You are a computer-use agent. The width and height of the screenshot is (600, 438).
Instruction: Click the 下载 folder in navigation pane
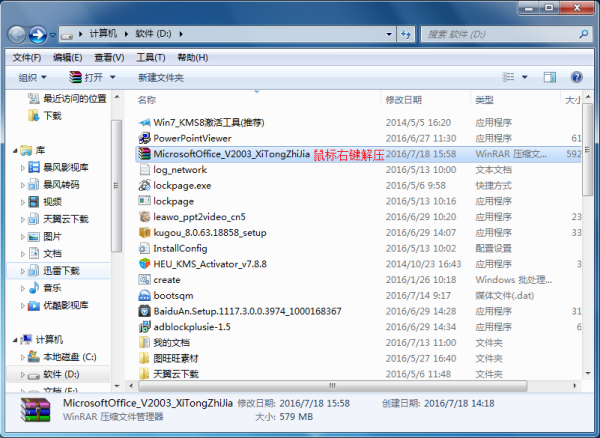coord(45,116)
